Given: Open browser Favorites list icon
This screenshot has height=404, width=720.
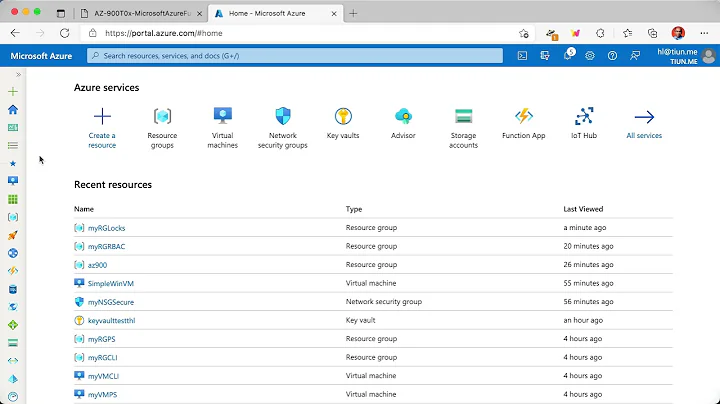Looking at the screenshot, I should point(627,33).
